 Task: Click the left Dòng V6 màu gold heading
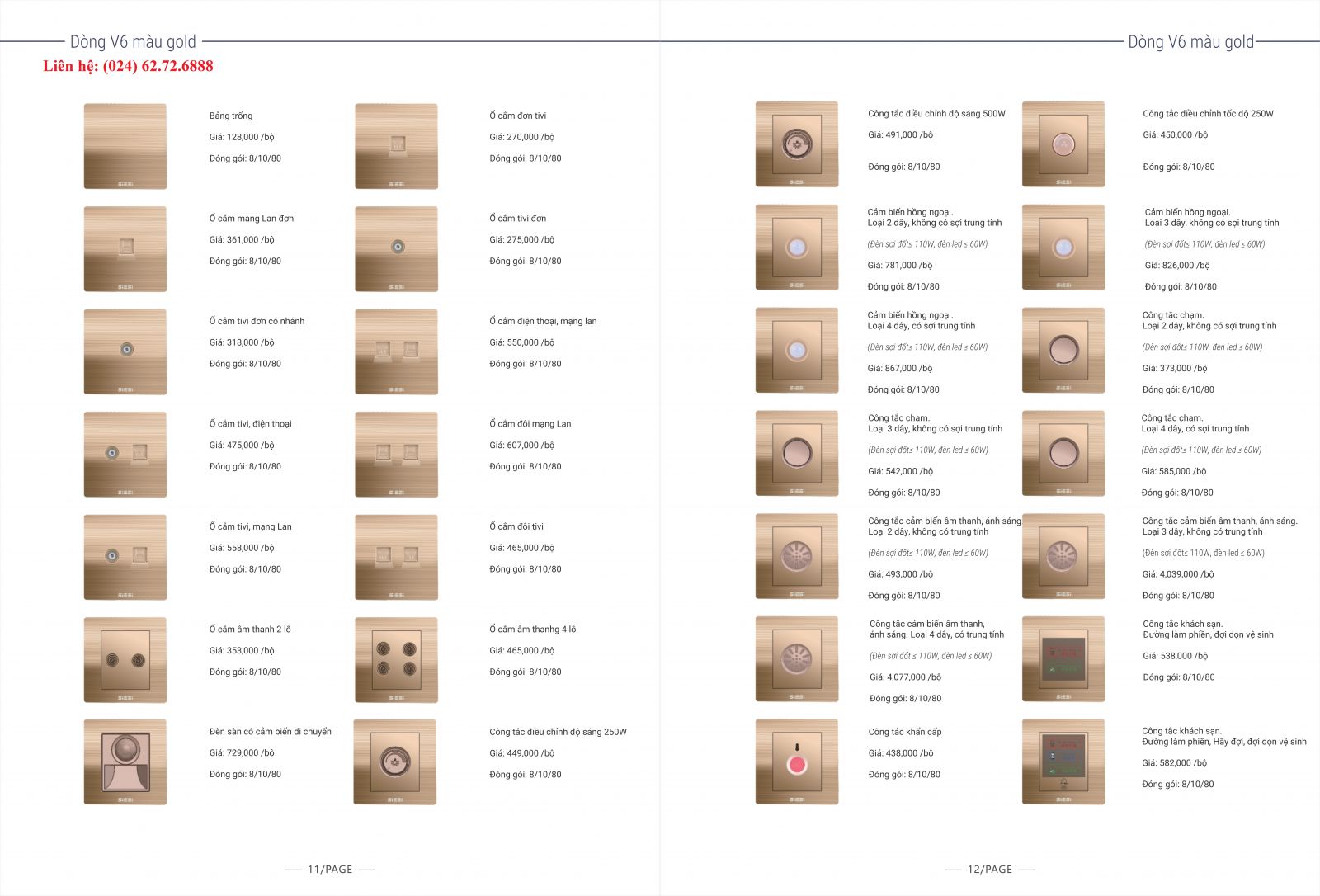[x=133, y=42]
